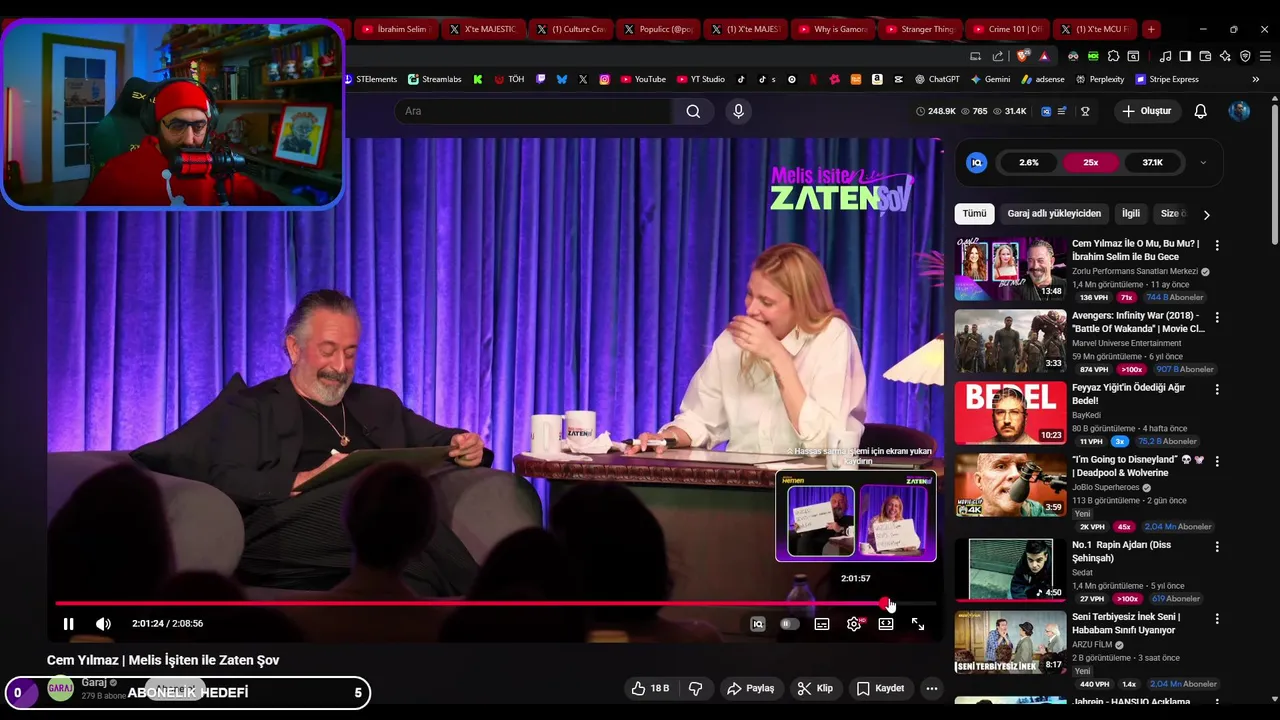Dislike the video with the thumbs-down icon
This screenshot has height=720, width=1280.
point(696,688)
